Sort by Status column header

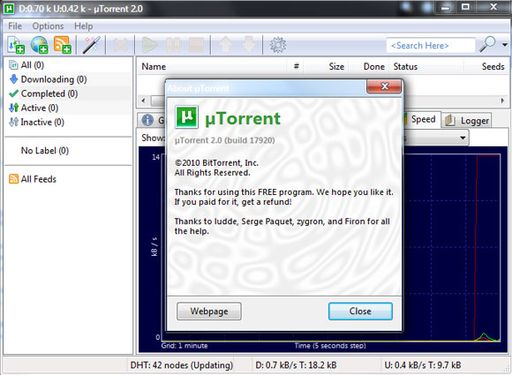click(405, 67)
